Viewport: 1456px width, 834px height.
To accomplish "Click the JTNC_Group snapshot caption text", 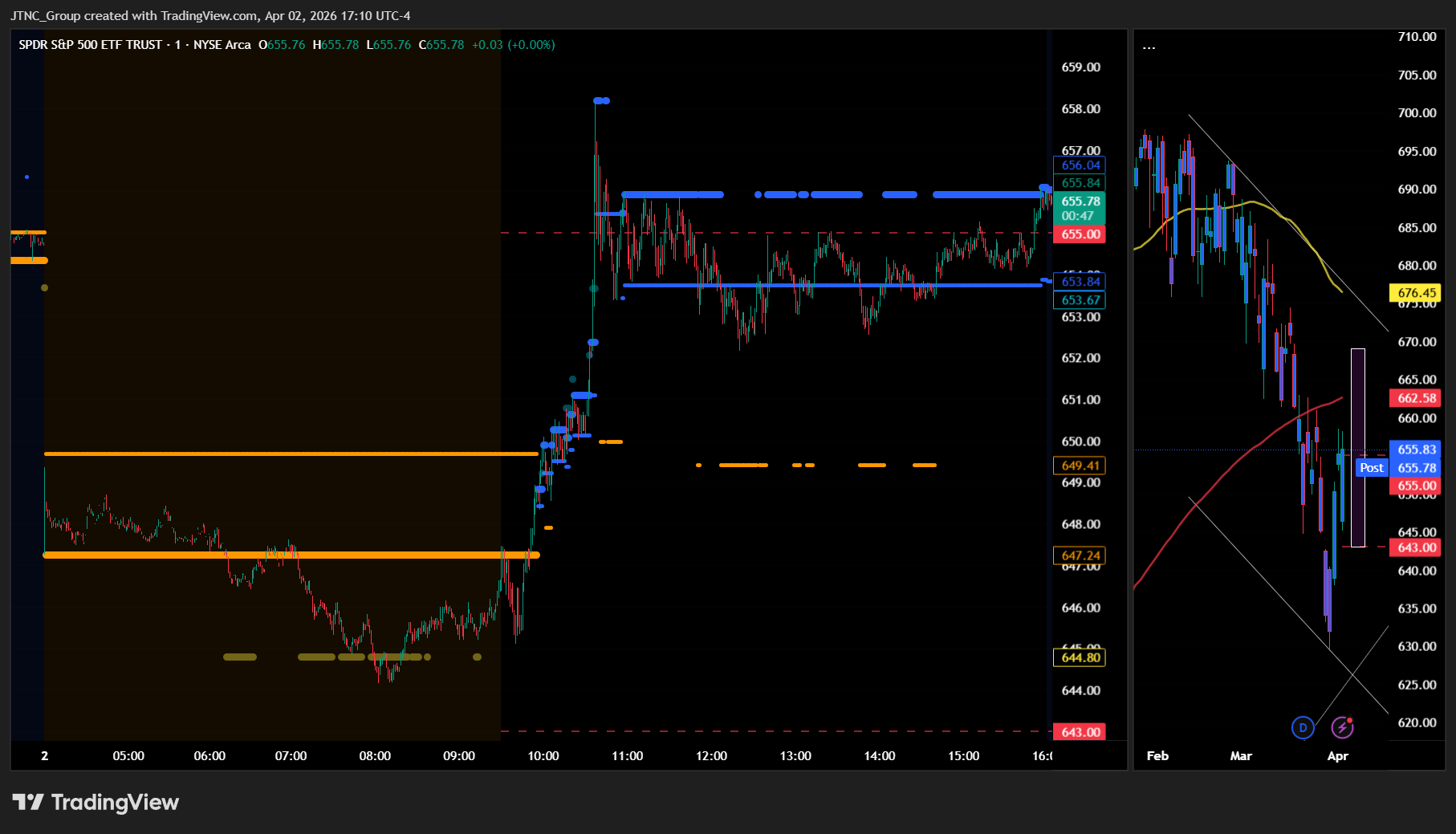I will (x=210, y=16).
